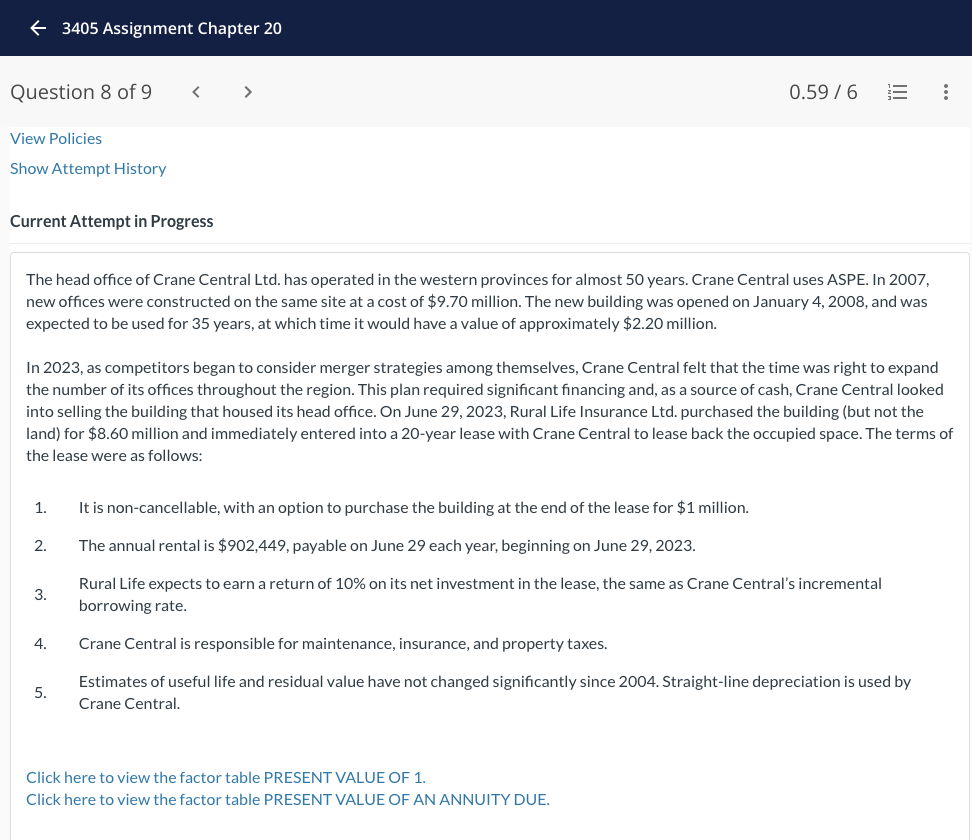Click the back arrow to exit assignment
The height and width of the screenshot is (840, 972).
click(38, 28)
